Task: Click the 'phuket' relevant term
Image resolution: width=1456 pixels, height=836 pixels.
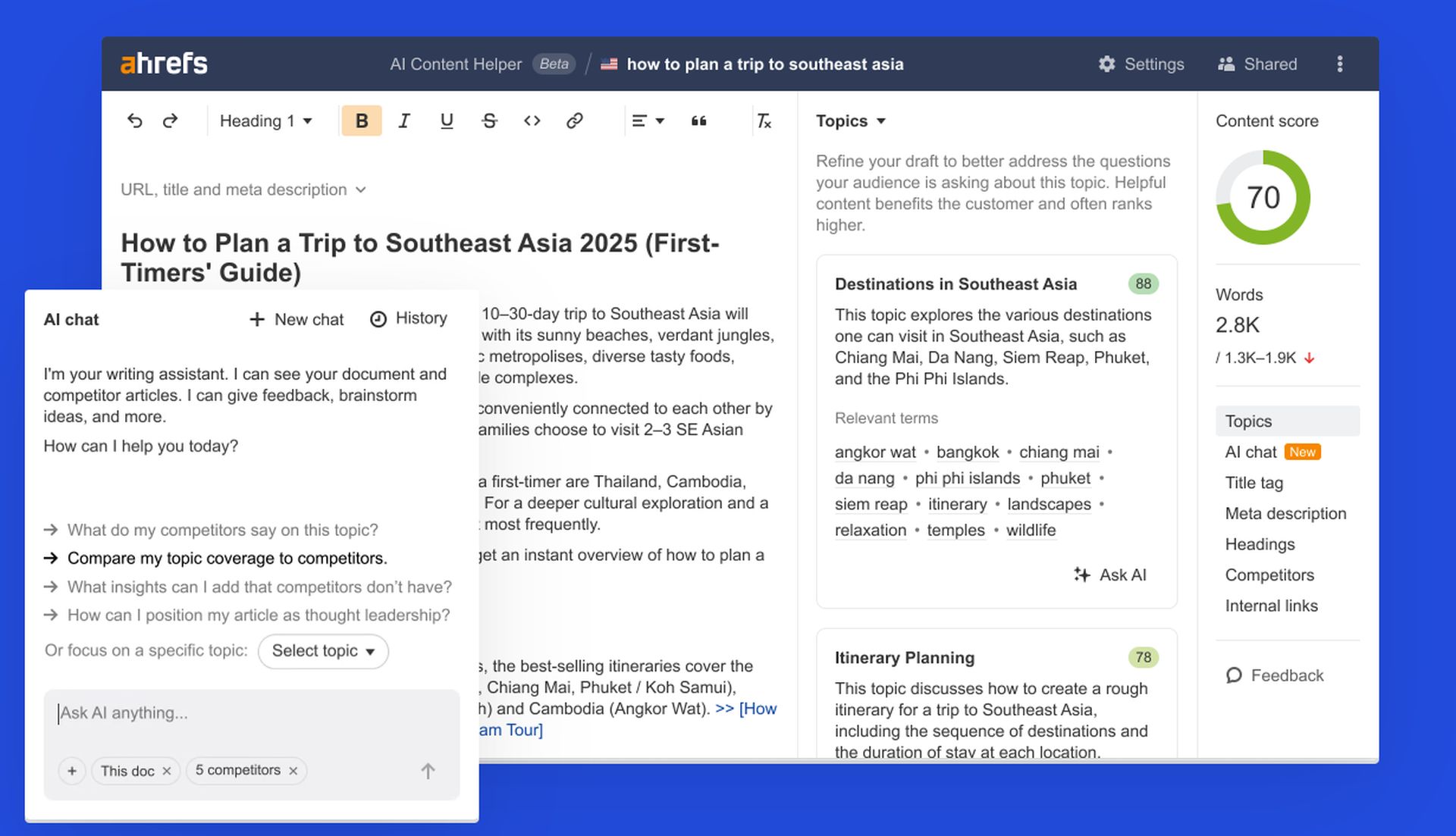Action: click(1065, 479)
